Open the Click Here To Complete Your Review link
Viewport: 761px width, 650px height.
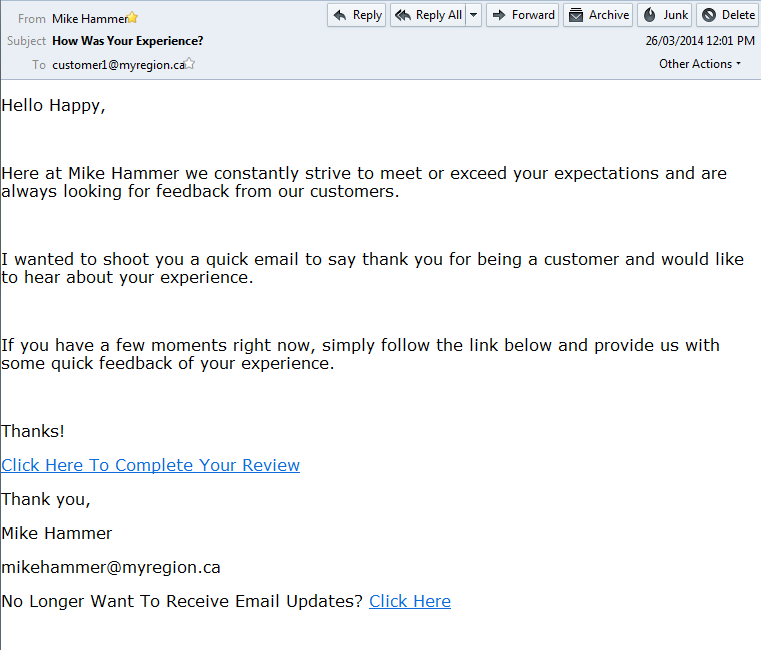click(x=151, y=465)
